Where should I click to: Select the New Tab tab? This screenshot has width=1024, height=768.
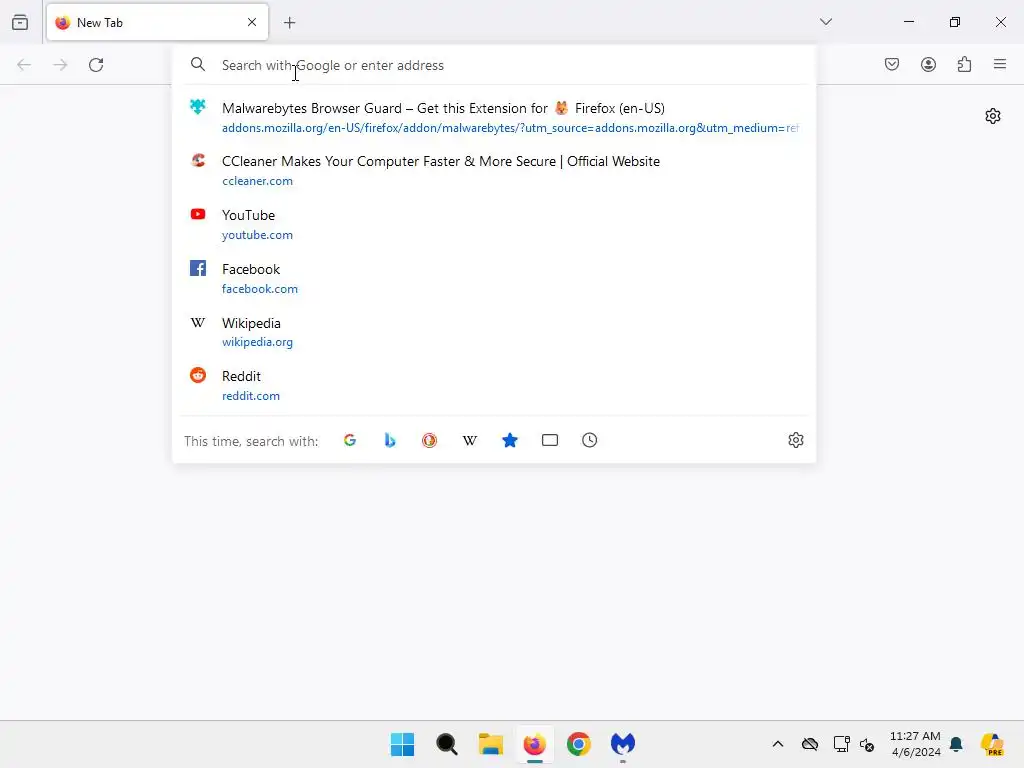coord(157,22)
